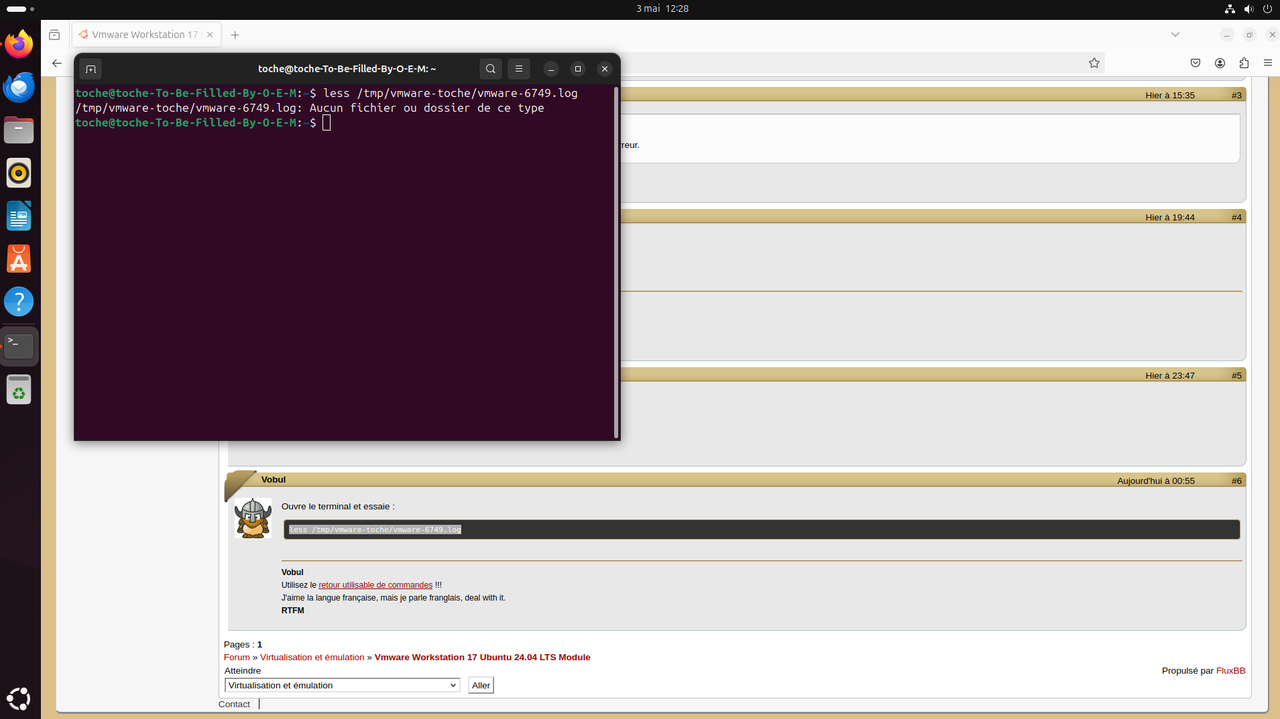Select the Vmware Workstation 17 browser tab
1280x719 pixels.
(145, 34)
